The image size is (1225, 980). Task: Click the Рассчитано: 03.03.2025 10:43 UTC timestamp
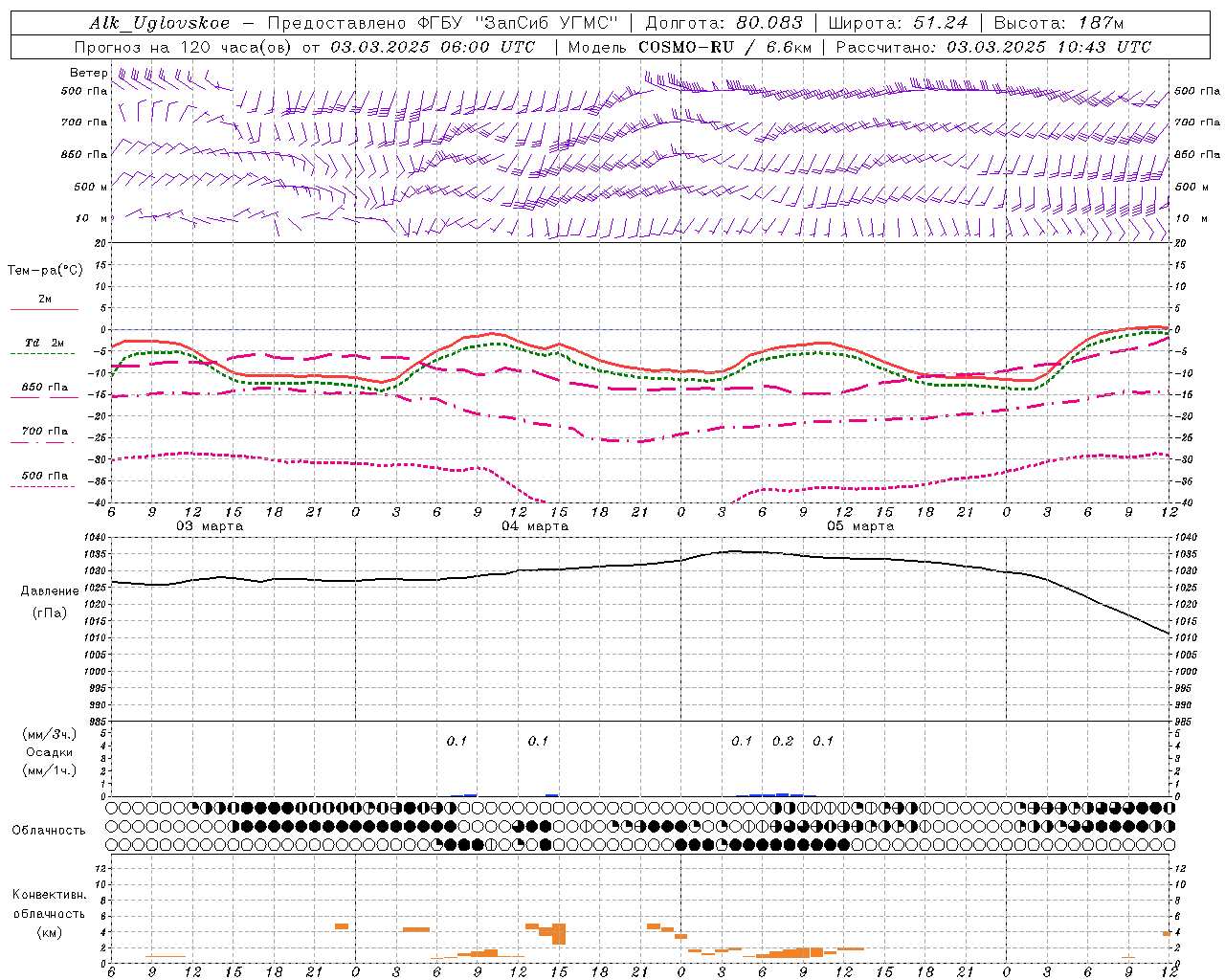coord(993,47)
